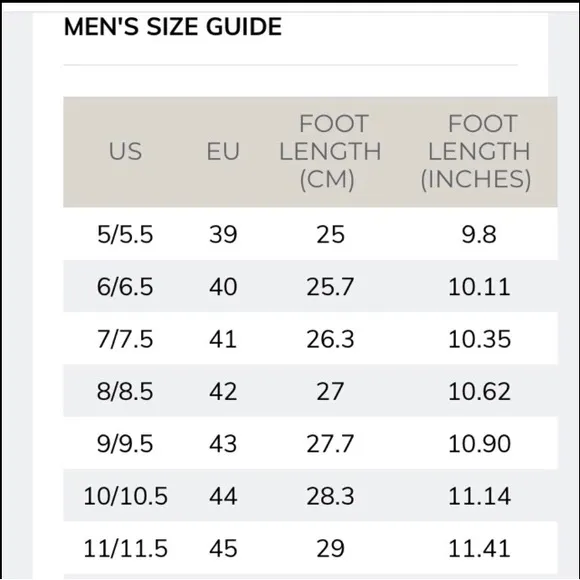The height and width of the screenshot is (580, 580).
Task: Select US size 8/8.5 row
Action: point(310,391)
